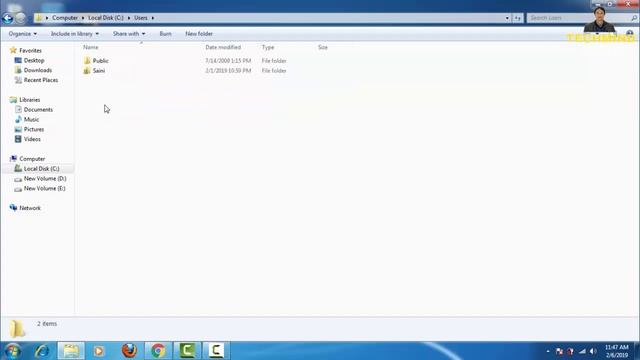
Task: Open the green Camtasia taskbar icon
Action: (x=187, y=351)
